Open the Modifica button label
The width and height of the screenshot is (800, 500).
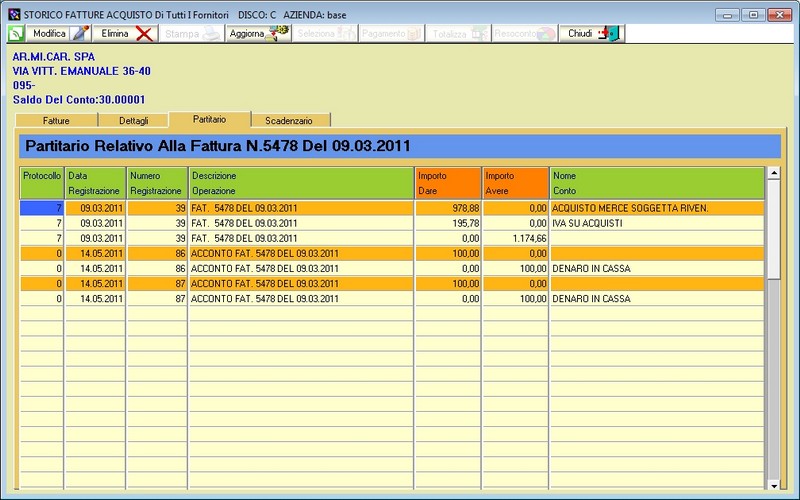click(x=49, y=34)
